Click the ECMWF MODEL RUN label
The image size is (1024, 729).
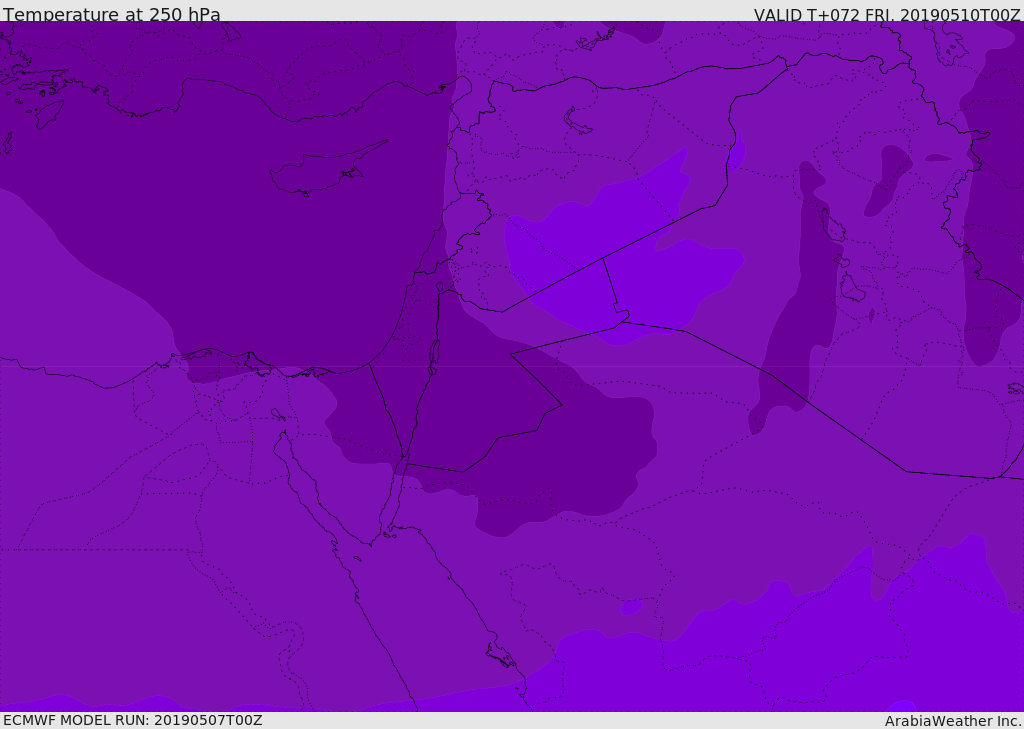point(133,720)
